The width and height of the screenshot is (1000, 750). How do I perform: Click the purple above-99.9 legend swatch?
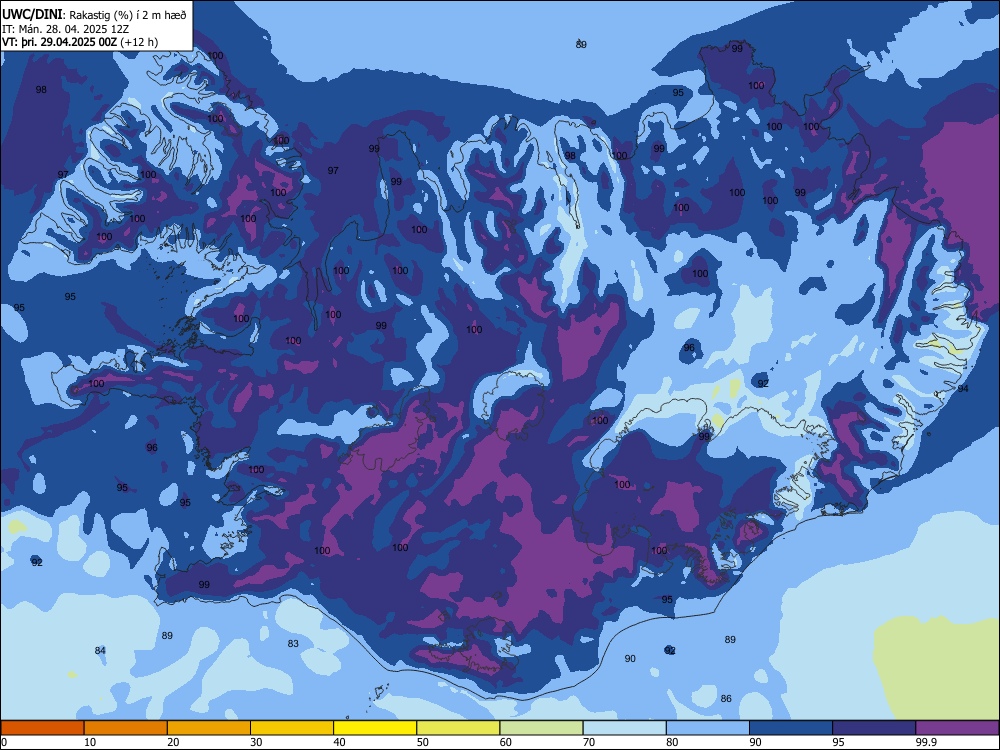tap(957, 728)
